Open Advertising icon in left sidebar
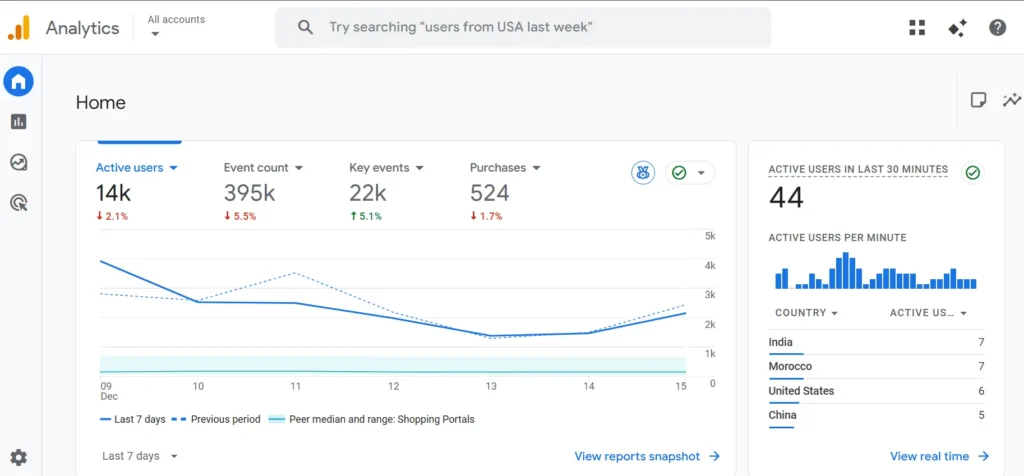Viewport: 1024px width, 476px height. [18, 203]
